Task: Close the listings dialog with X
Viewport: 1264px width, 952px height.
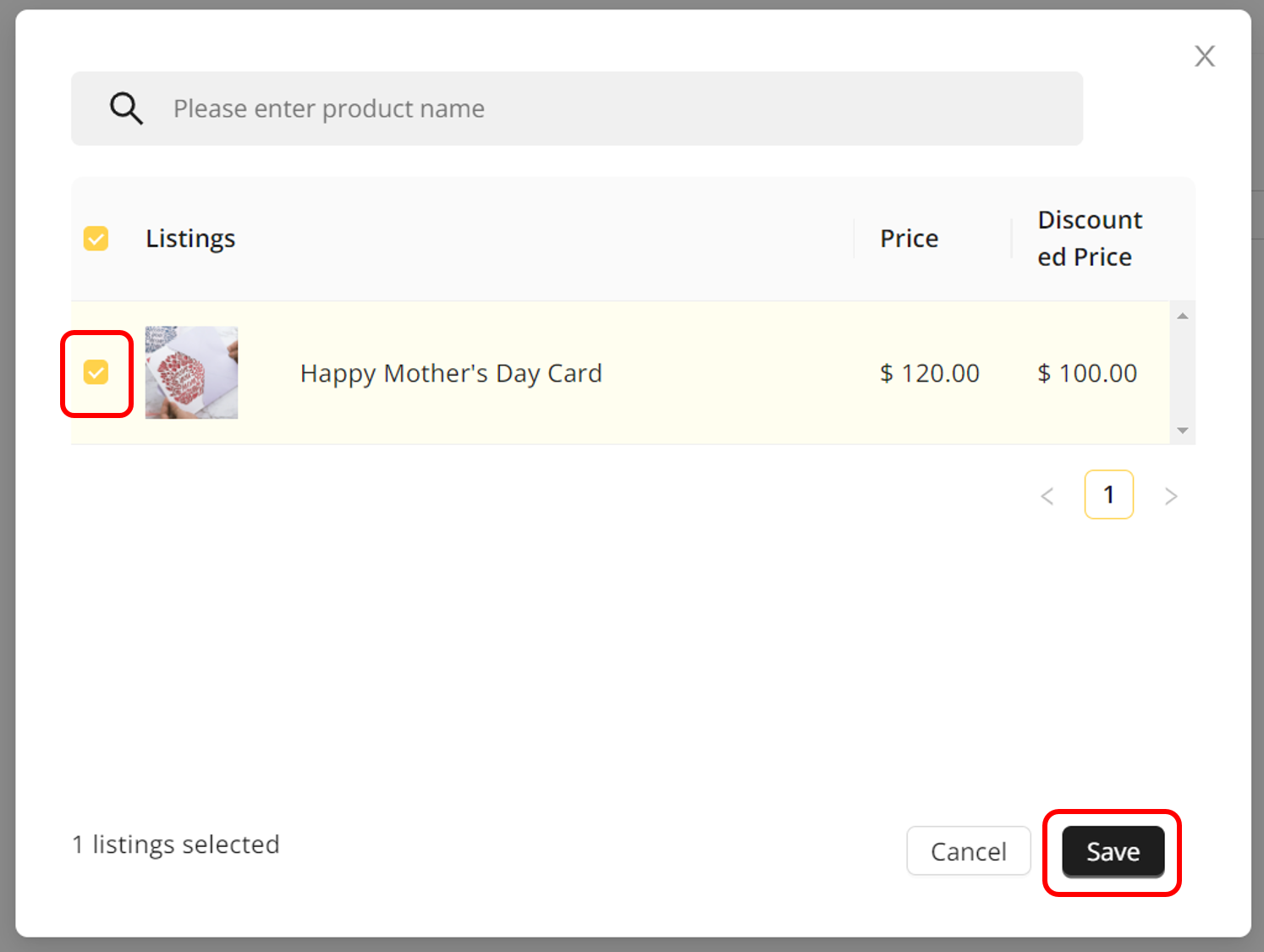Action: [x=1204, y=56]
